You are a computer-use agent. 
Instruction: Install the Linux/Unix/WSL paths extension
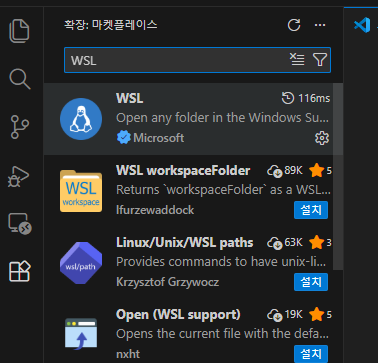tap(311, 282)
